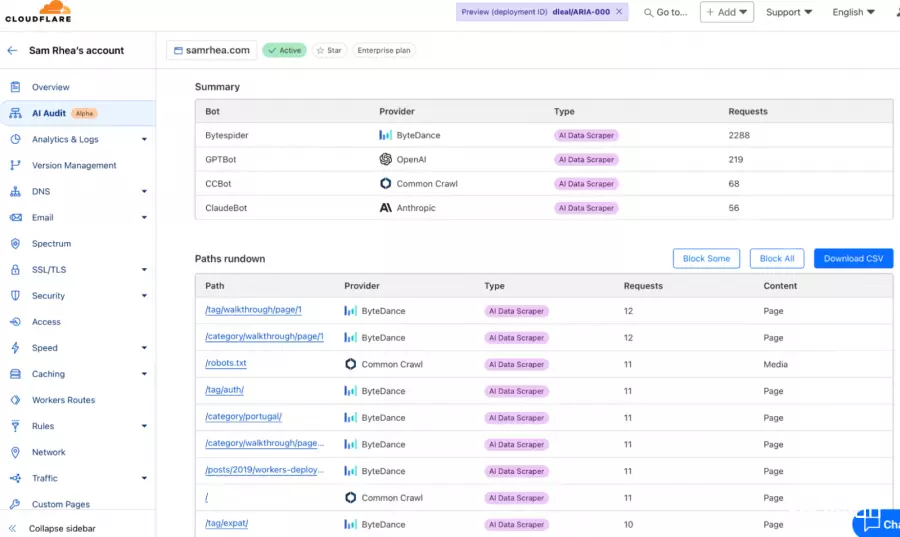This screenshot has width=900, height=537.
Task: Expand the Security submenu arrow
Action: tap(144, 295)
